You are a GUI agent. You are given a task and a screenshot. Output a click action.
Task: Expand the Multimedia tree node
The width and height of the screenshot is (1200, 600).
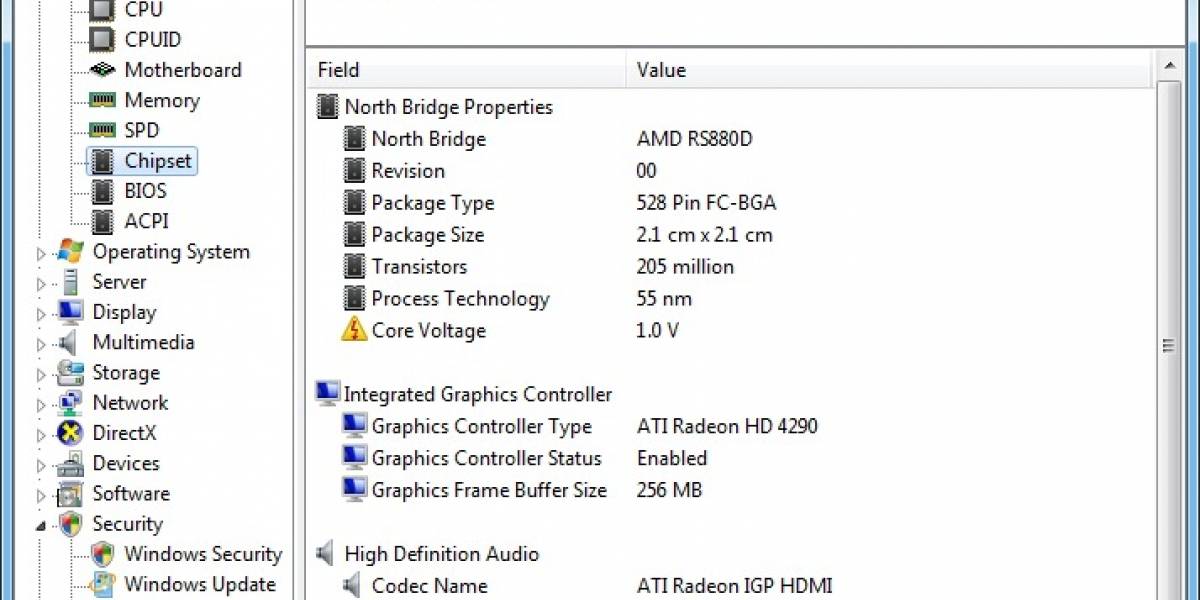point(41,344)
